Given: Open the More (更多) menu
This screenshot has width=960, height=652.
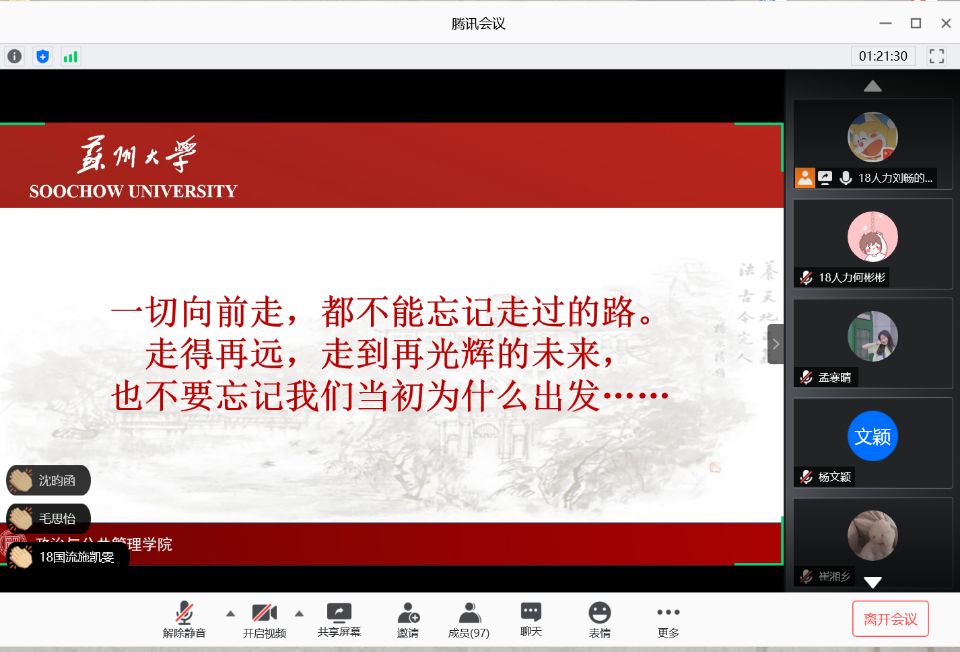Looking at the screenshot, I should pyautogui.click(x=668, y=619).
